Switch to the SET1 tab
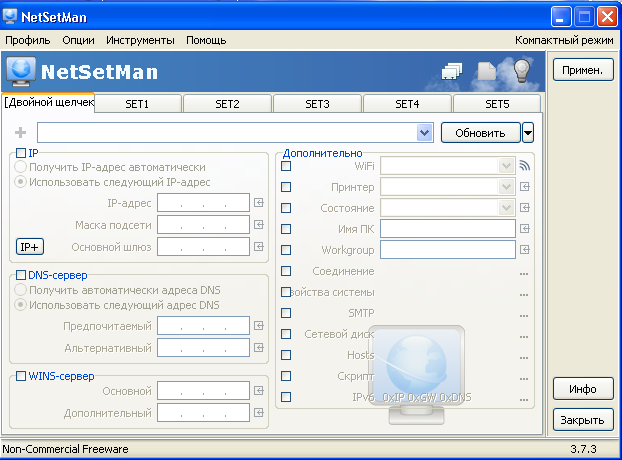Viewport: 622px width, 460px height. pos(137,104)
